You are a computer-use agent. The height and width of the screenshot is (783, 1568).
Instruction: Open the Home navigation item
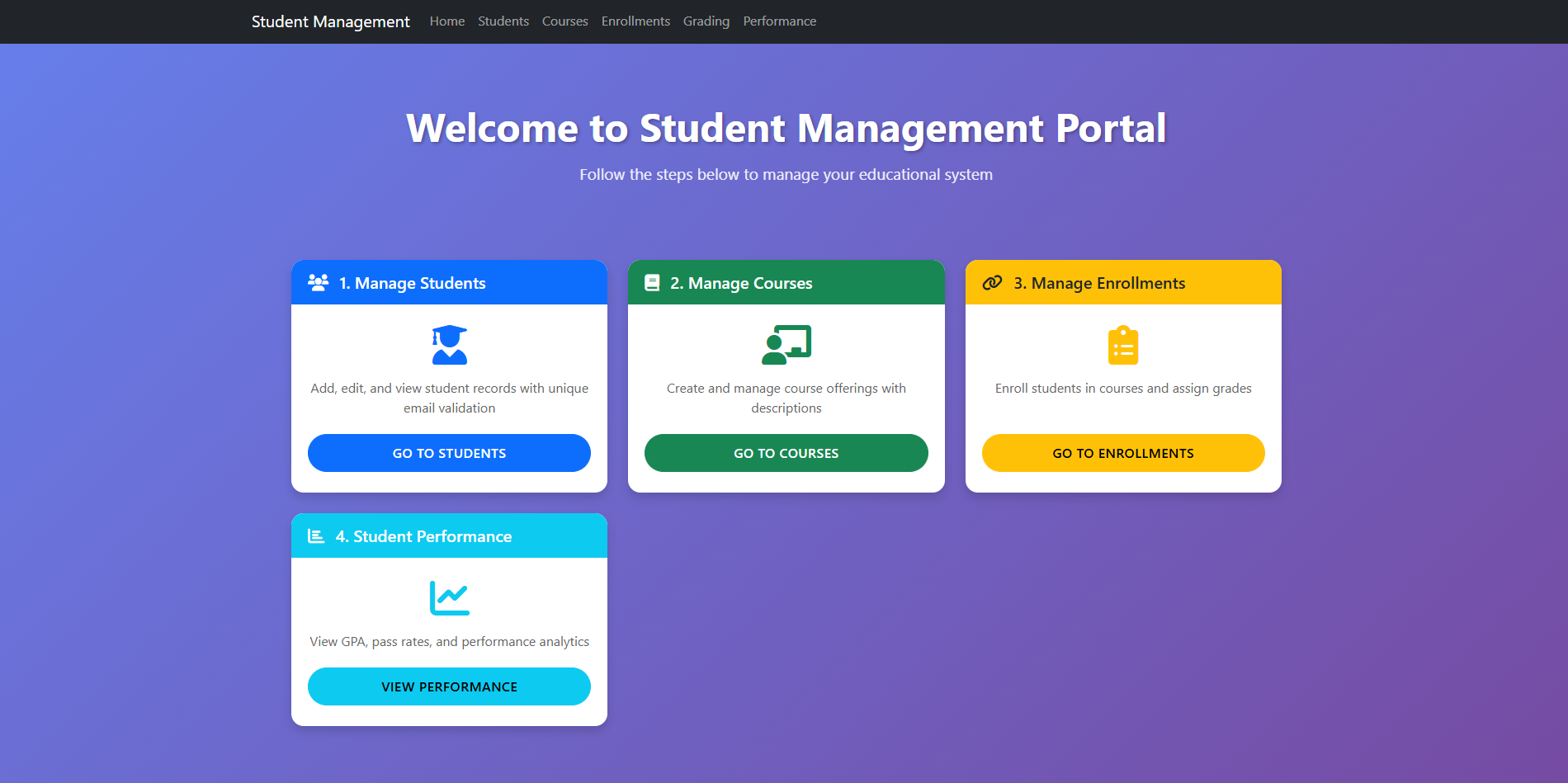coord(446,21)
